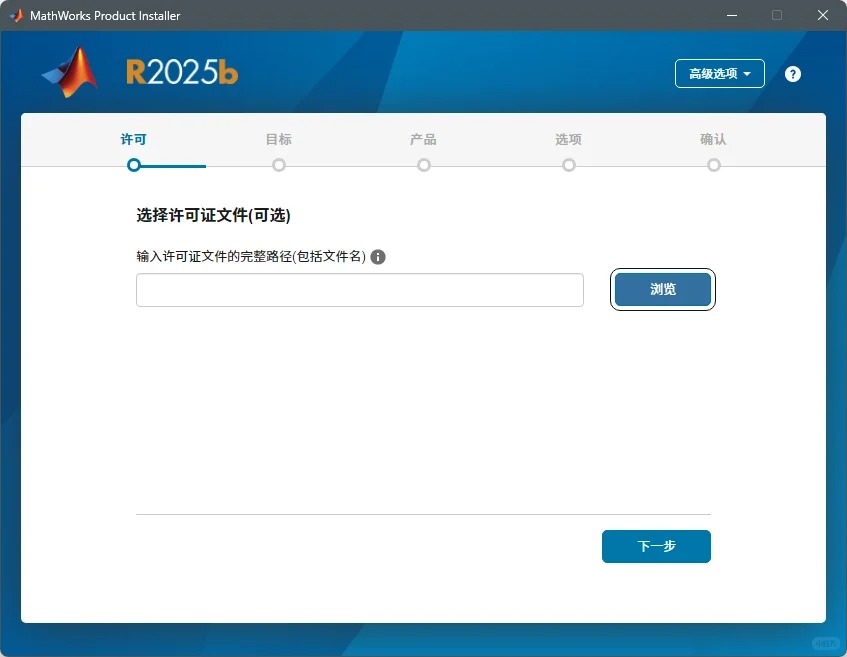Viewport: 847px width, 657px height.
Task: Open the help question mark icon
Action: point(792,73)
